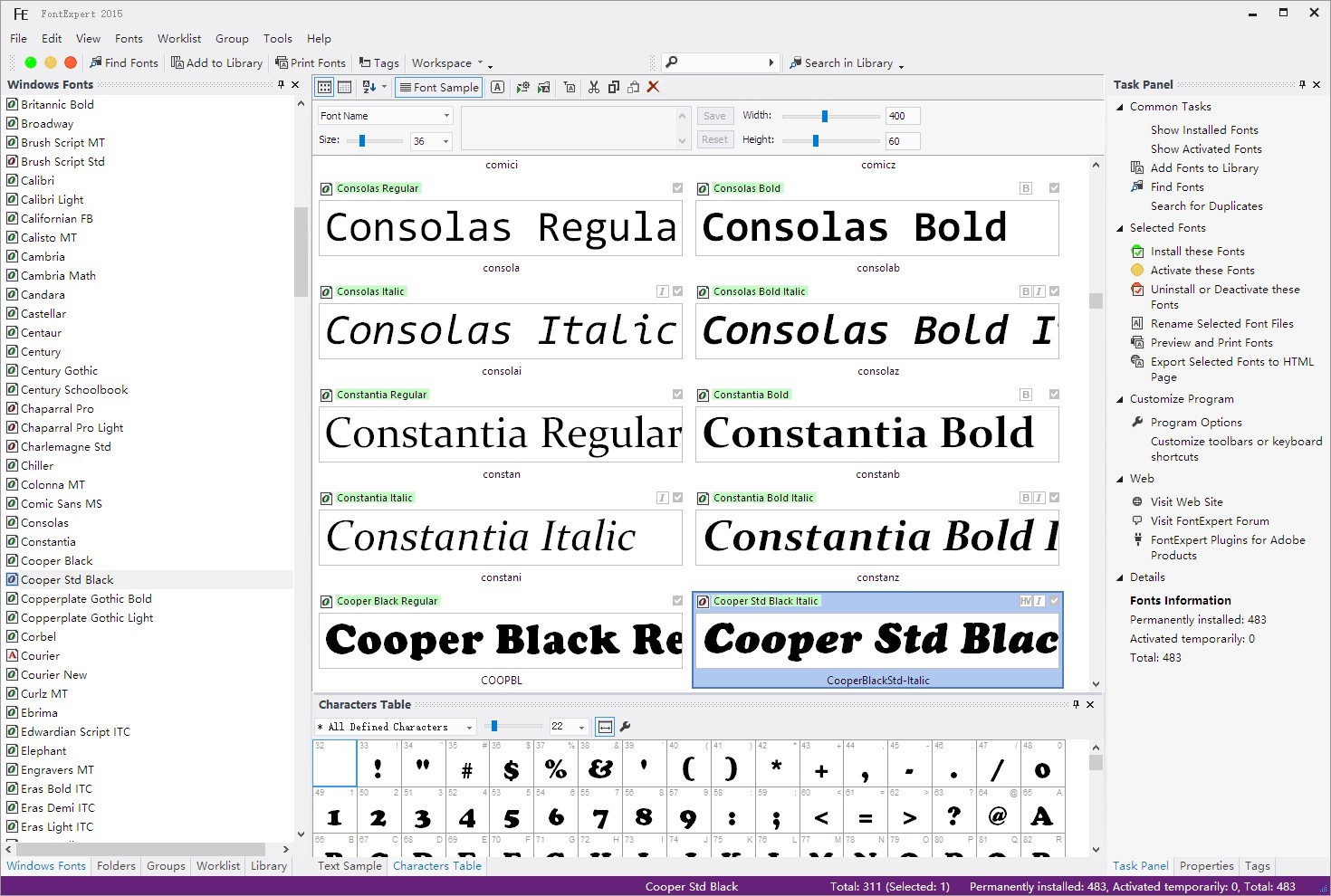Uncheck the Cooper Black Regular checkbox
Image resolution: width=1331 pixels, height=896 pixels.
pos(677,601)
